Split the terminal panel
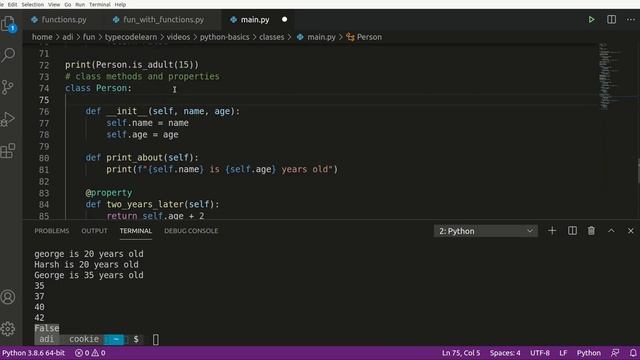The width and height of the screenshot is (640, 360). pos(572,231)
